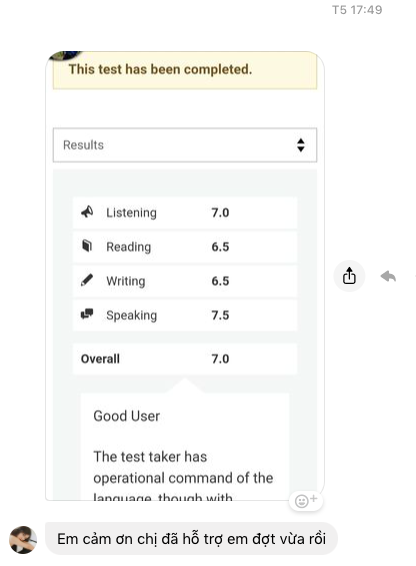Click the Good User description heading
416x566 pixels.
pyautogui.click(x=126, y=416)
